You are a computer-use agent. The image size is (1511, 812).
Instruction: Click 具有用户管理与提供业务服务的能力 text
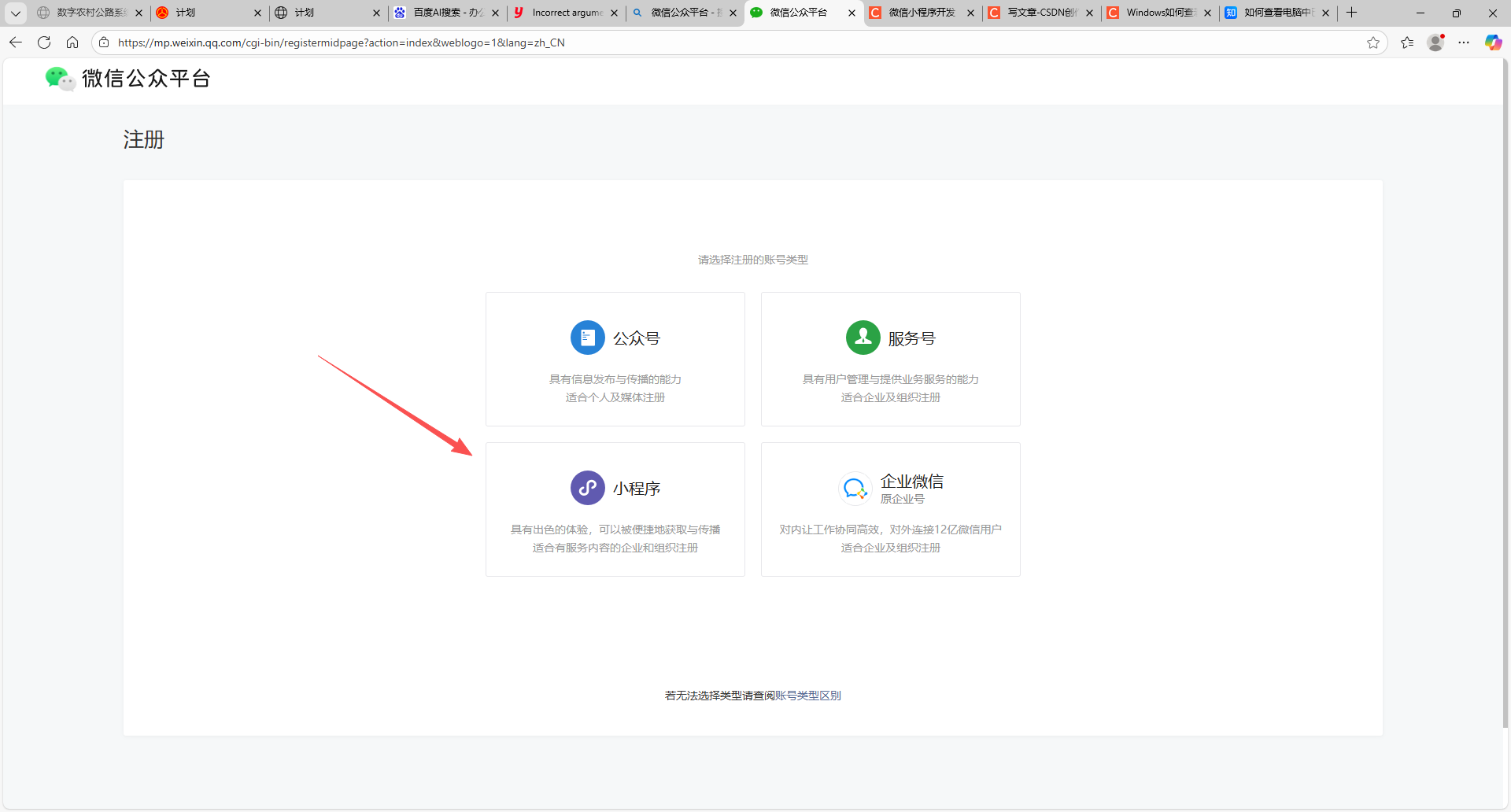pos(891,379)
